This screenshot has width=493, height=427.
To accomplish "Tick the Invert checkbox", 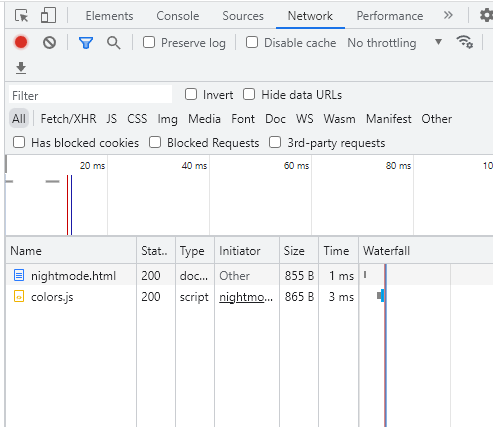I will pyautogui.click(x=191, y=94).
